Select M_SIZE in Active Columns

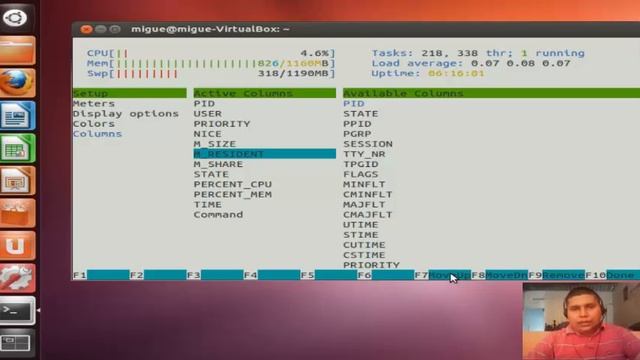tap(215, 144)
